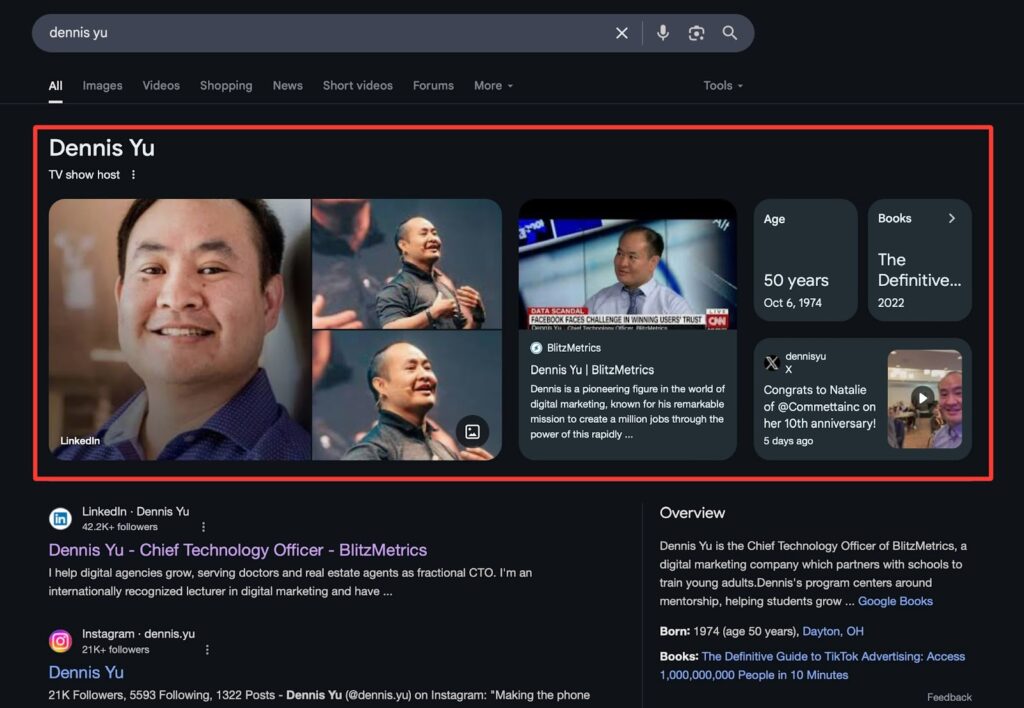This screenshot has height=708, width=1024.
Task: Select the All results tab
Action: pyautogui.click(x=56, y=86)
